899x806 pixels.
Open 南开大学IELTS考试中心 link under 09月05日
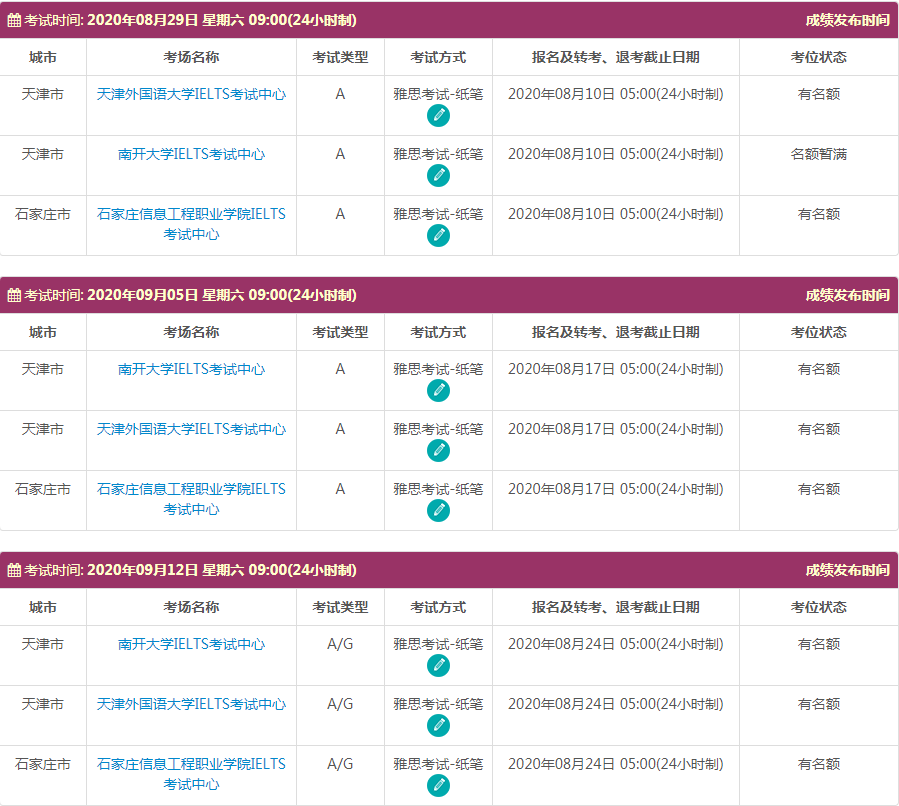(191, 369)
